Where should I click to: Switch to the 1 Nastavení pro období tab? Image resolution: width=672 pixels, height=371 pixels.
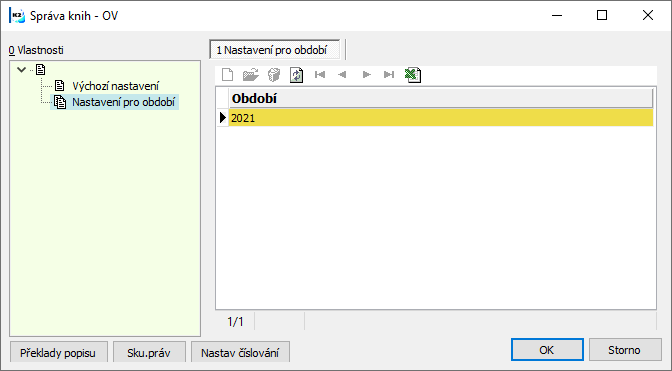click(275, 50)
